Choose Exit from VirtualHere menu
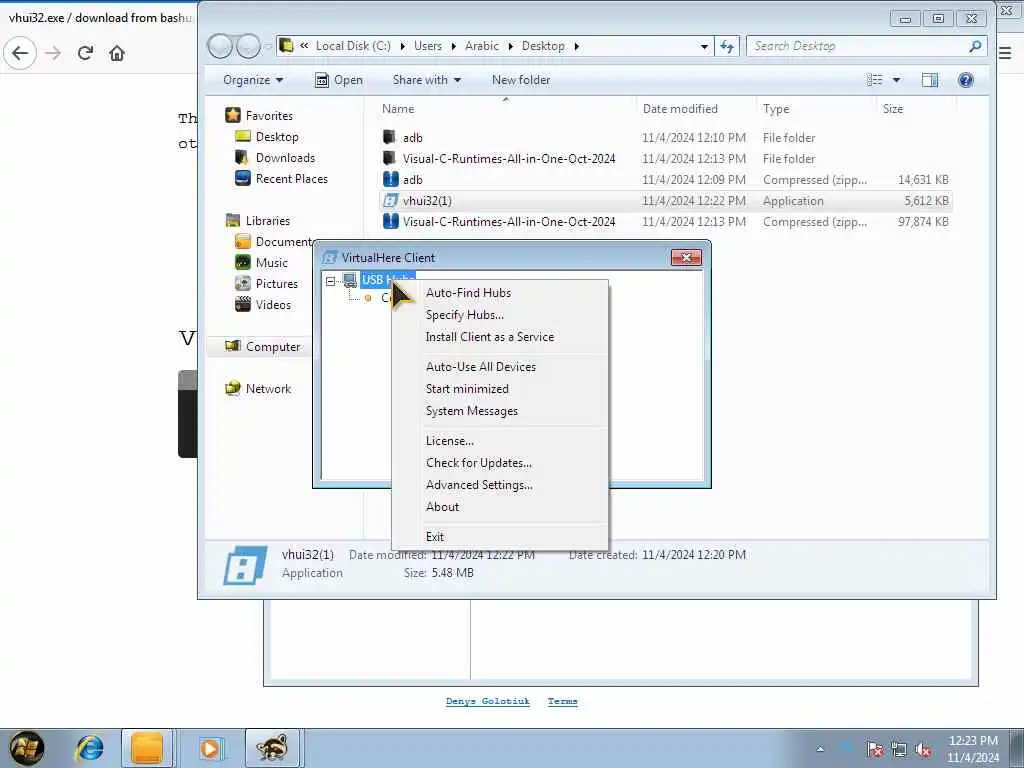This screenshot has height=768, width=1024. [434, 537]
